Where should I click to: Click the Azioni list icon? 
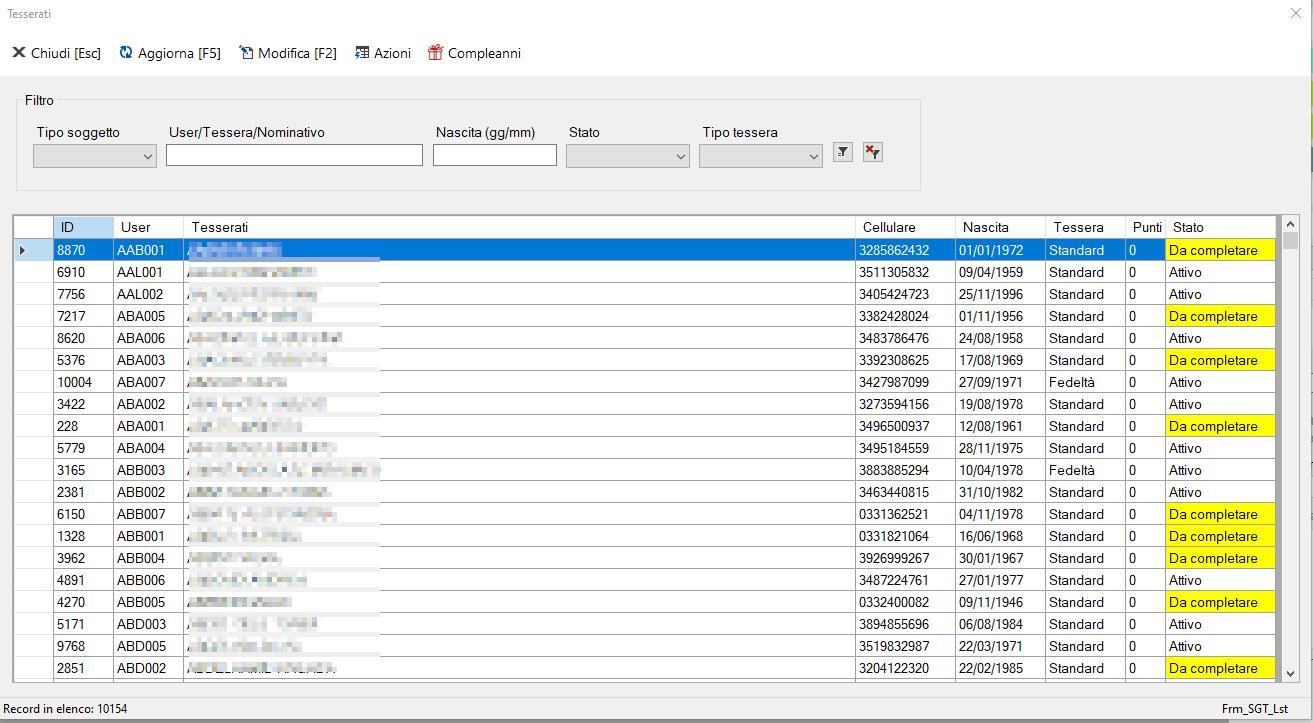pyautogui.click(x=362, y=53)
